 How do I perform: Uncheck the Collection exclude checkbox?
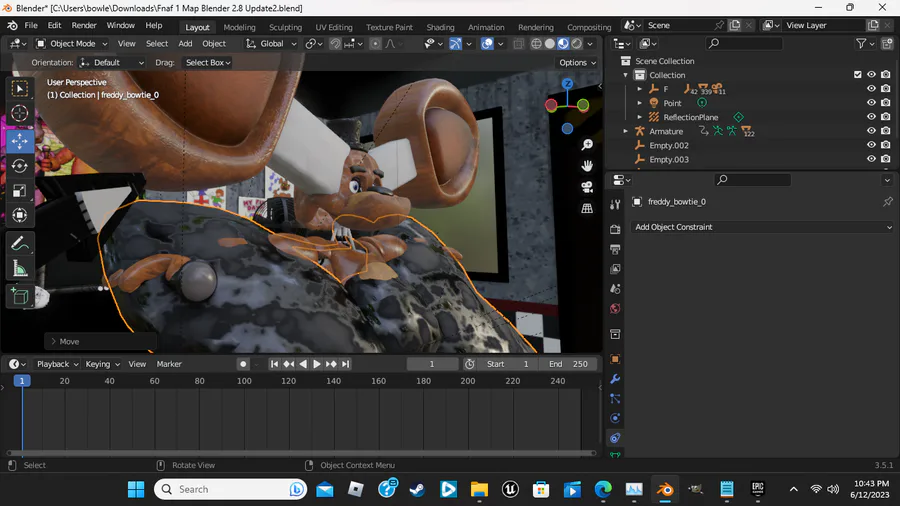857,75
